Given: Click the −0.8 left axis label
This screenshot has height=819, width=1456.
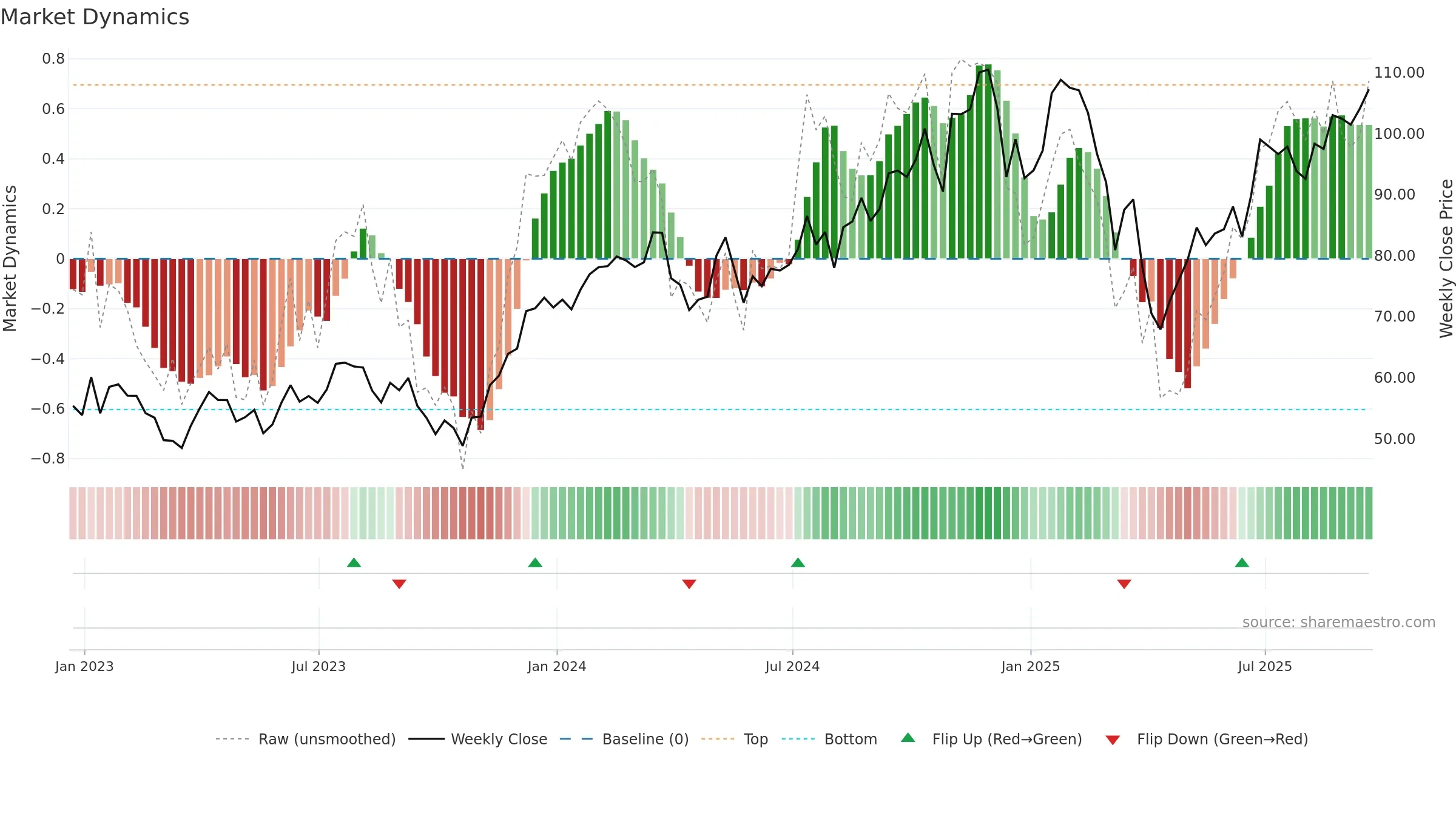Looking at the screenshot, I should (x=48, y=459).
